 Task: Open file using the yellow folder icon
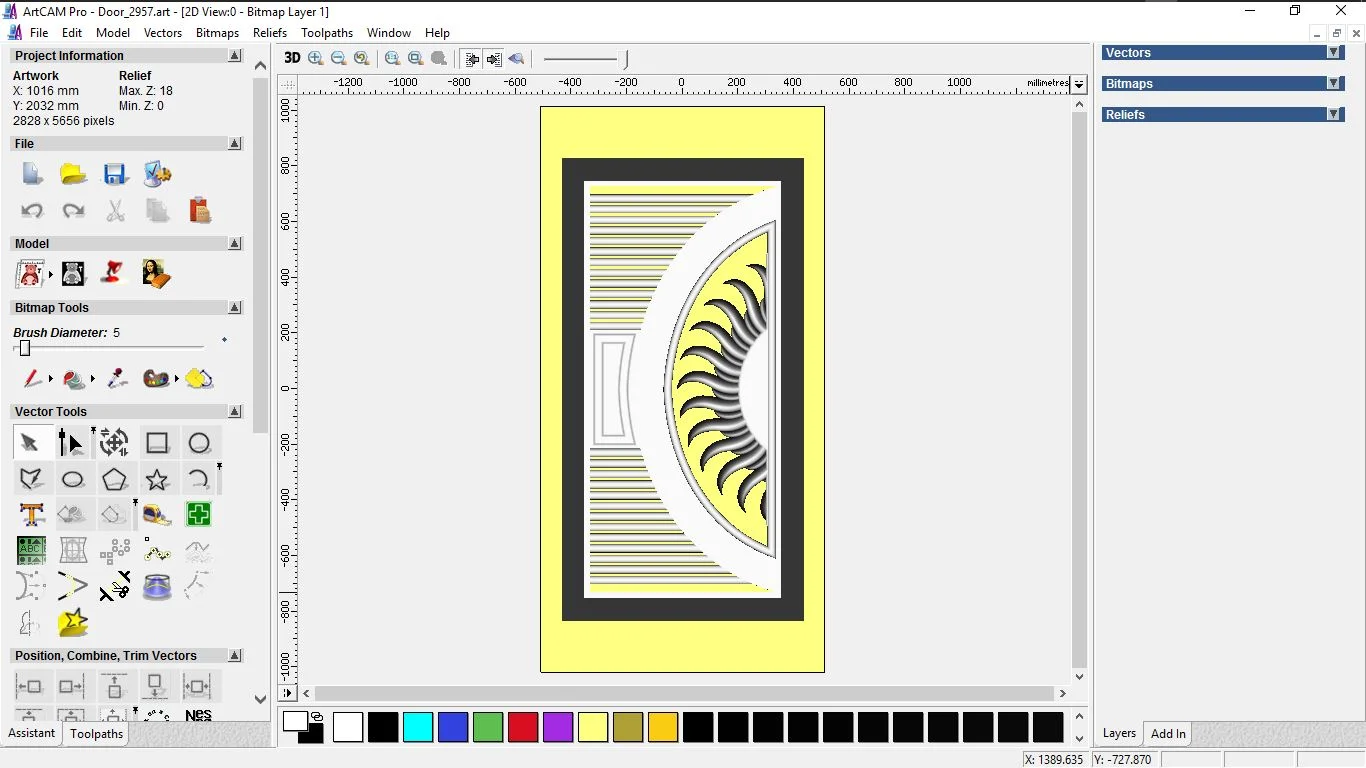[73, 174]
